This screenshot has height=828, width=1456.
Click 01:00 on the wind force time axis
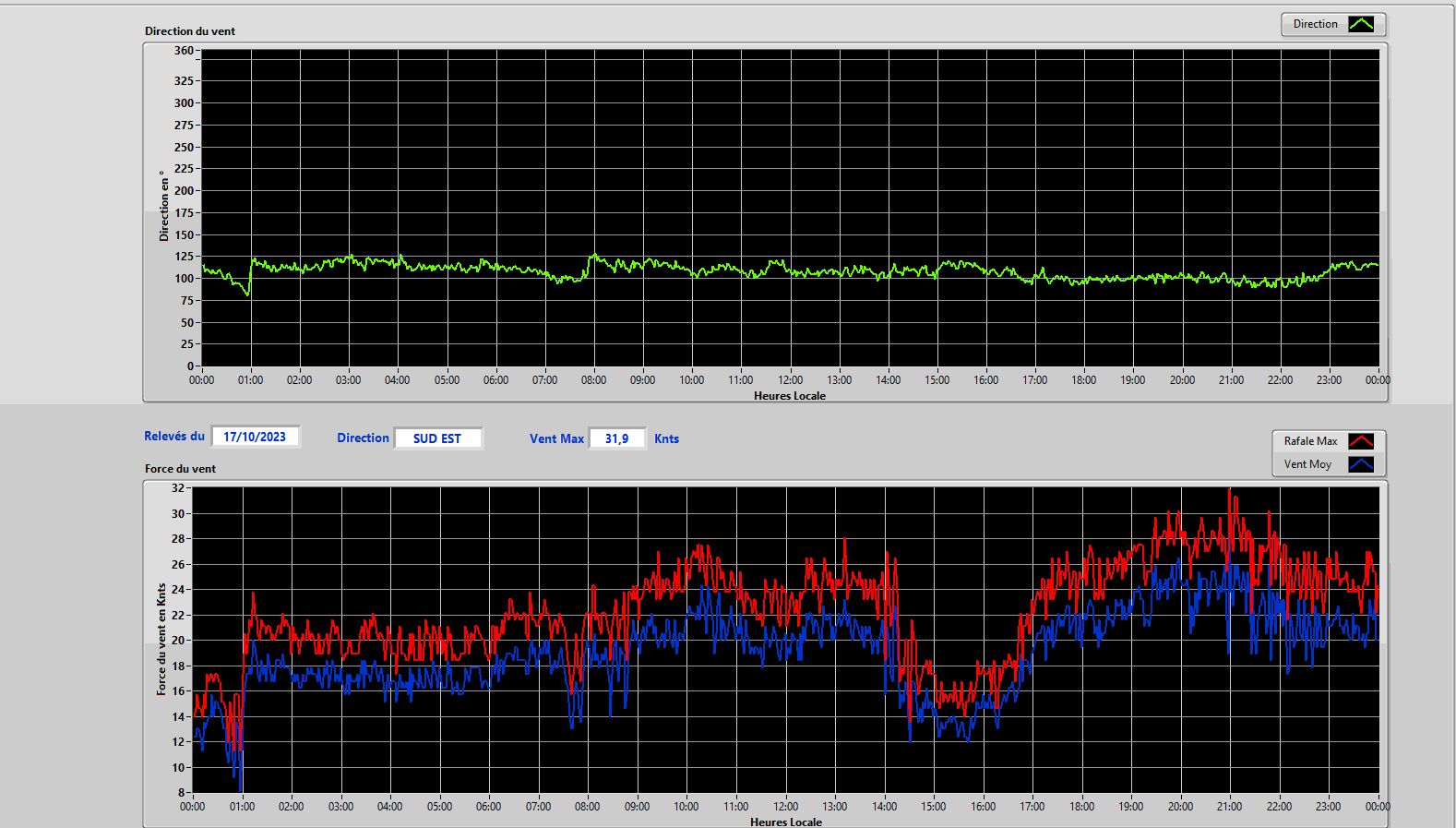point(242,807)
